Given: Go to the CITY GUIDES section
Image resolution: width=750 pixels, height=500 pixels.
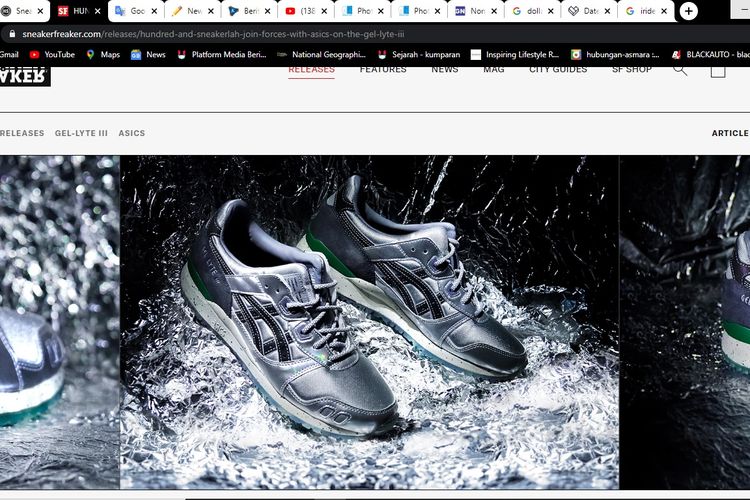Looking at the screenshot, I should [x=558, y=70].
